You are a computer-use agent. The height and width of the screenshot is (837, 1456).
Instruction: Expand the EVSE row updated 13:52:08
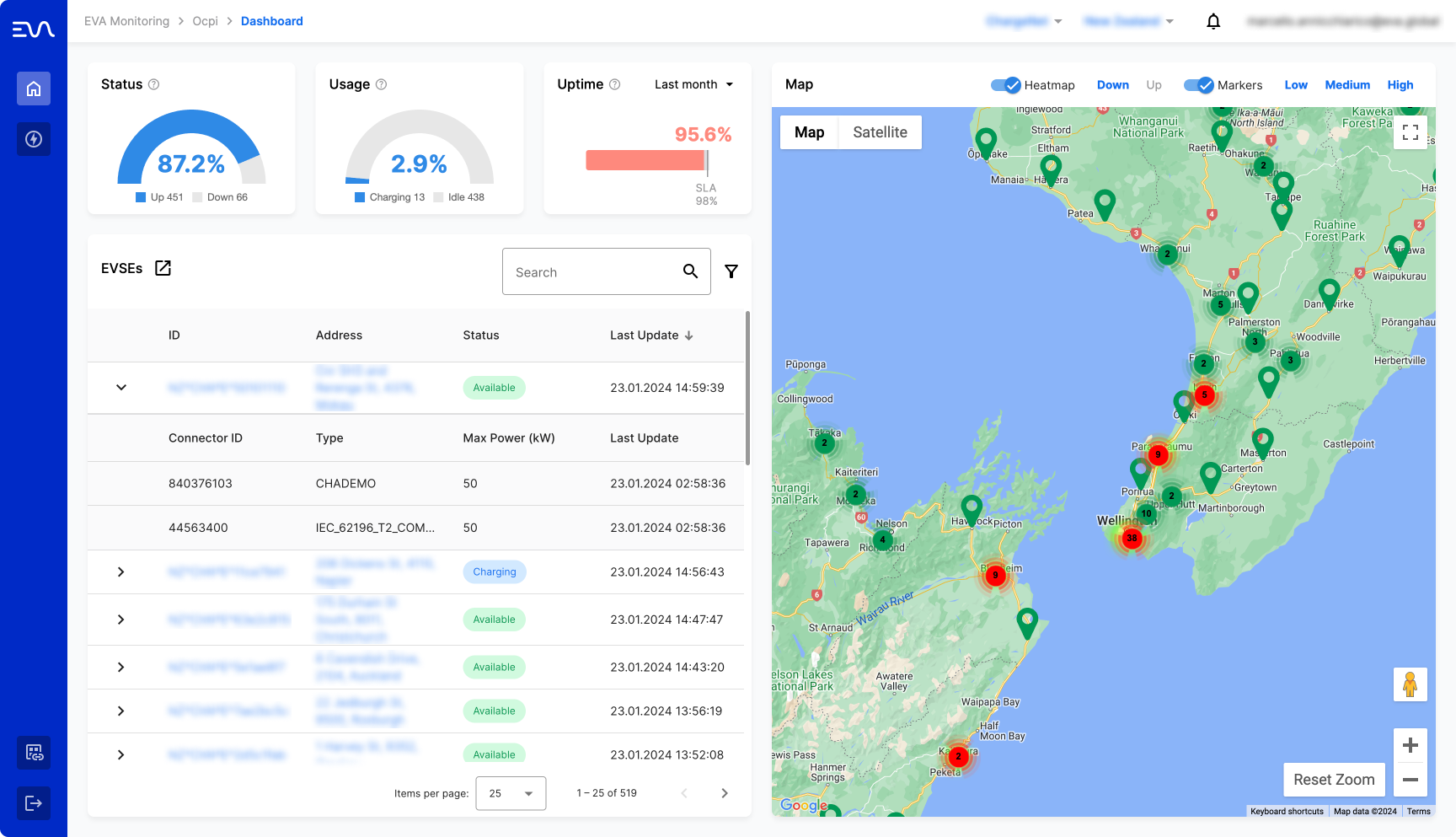[x=121, y=755]
